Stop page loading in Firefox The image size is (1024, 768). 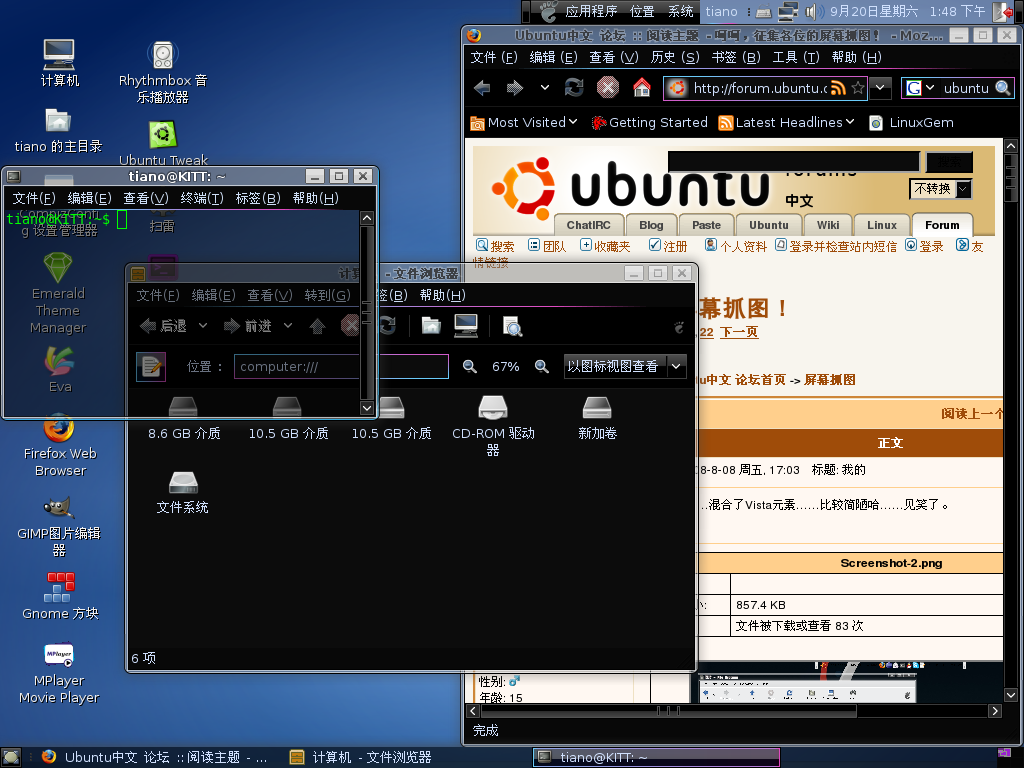pos(608,88)
